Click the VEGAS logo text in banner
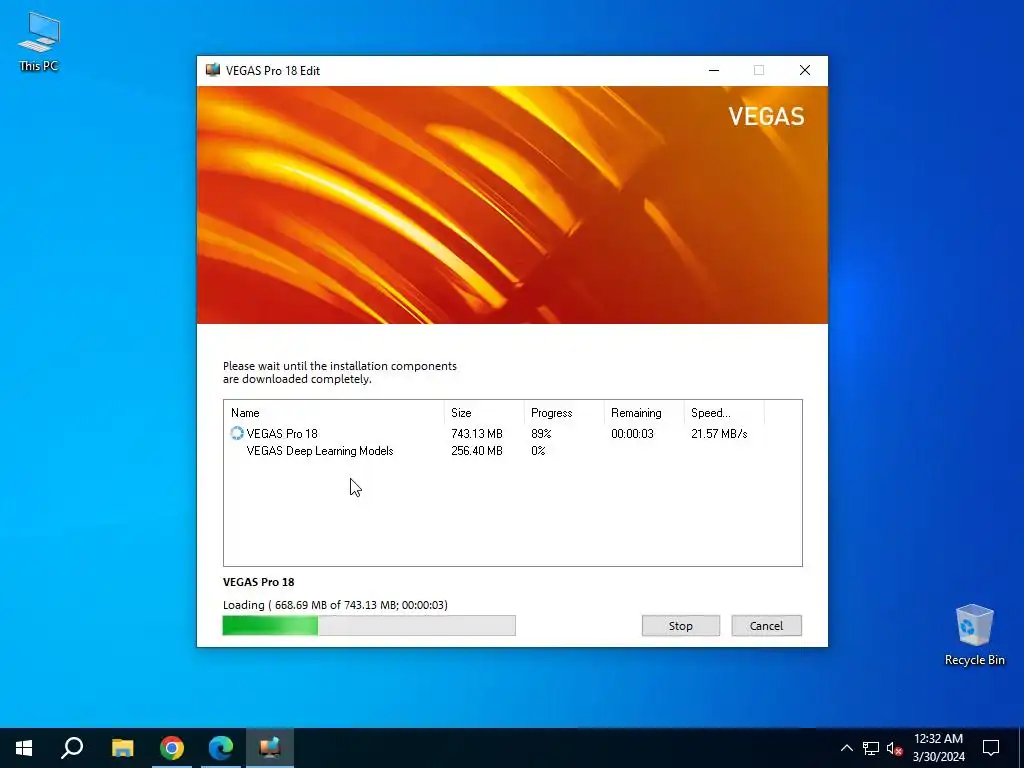The height and width of the screenshot is (768, 1024). 766,116
